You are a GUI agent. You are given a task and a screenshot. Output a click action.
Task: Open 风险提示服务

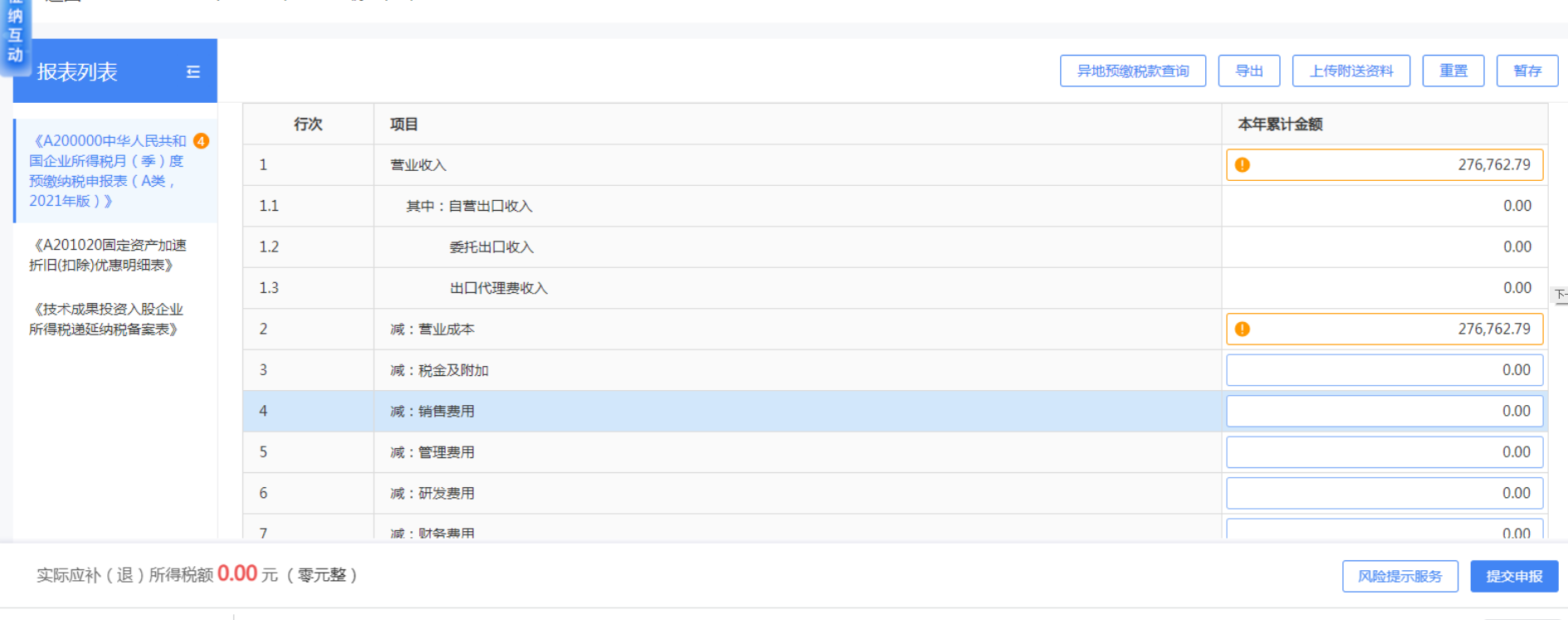pos(1399,576)
